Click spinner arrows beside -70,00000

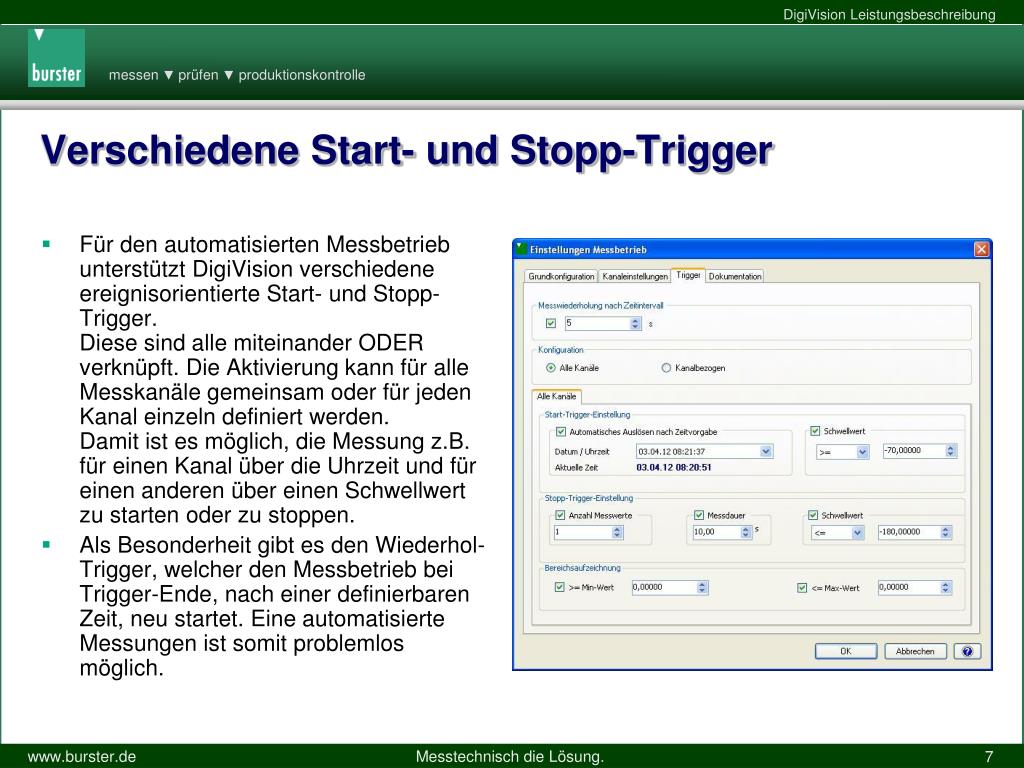pos(951,451)
